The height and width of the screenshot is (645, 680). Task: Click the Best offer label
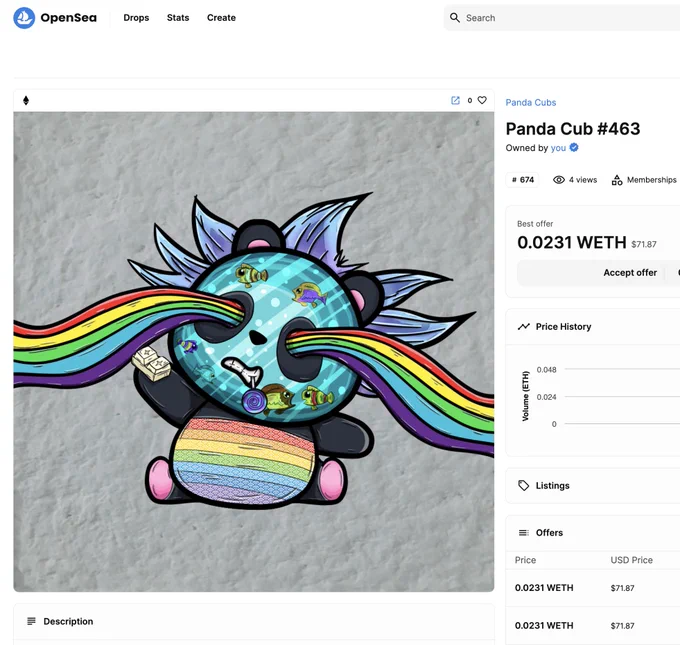pyautogui.click(x=535, y=224)
